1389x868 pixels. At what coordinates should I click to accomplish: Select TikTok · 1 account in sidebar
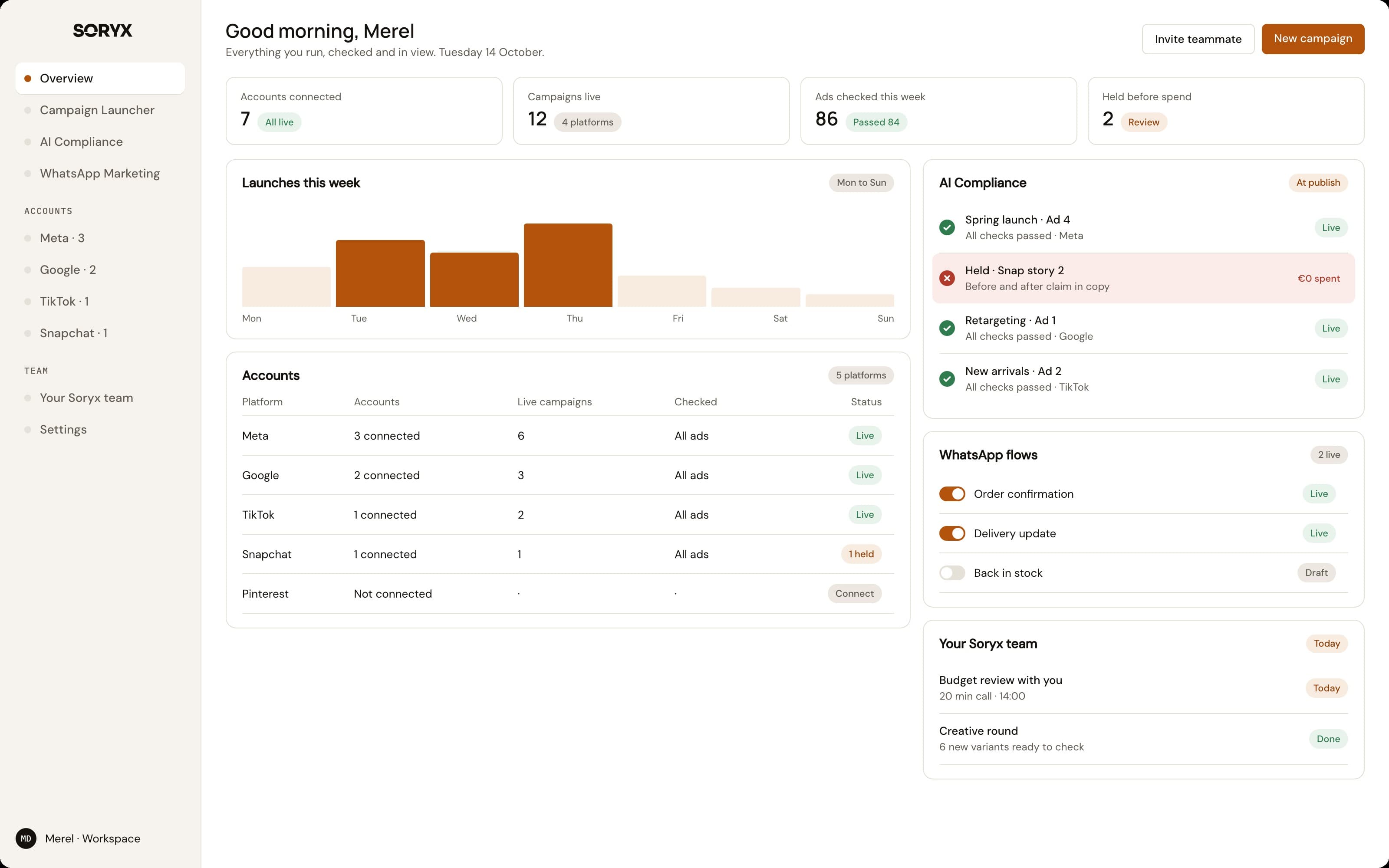100,301
